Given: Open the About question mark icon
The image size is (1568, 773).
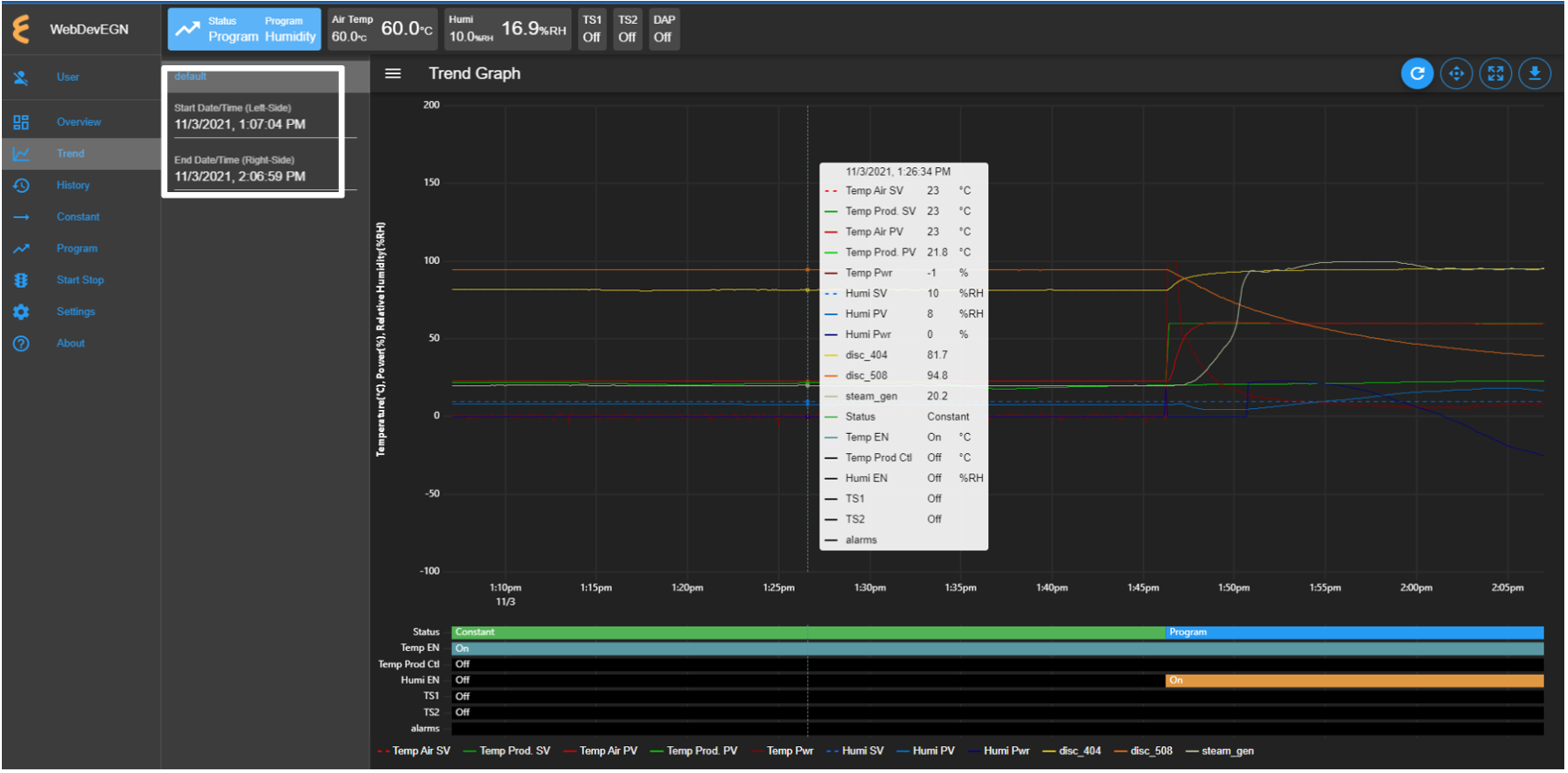Looking at the screenshot, I should pyautogui.click(x=21, y=344).
